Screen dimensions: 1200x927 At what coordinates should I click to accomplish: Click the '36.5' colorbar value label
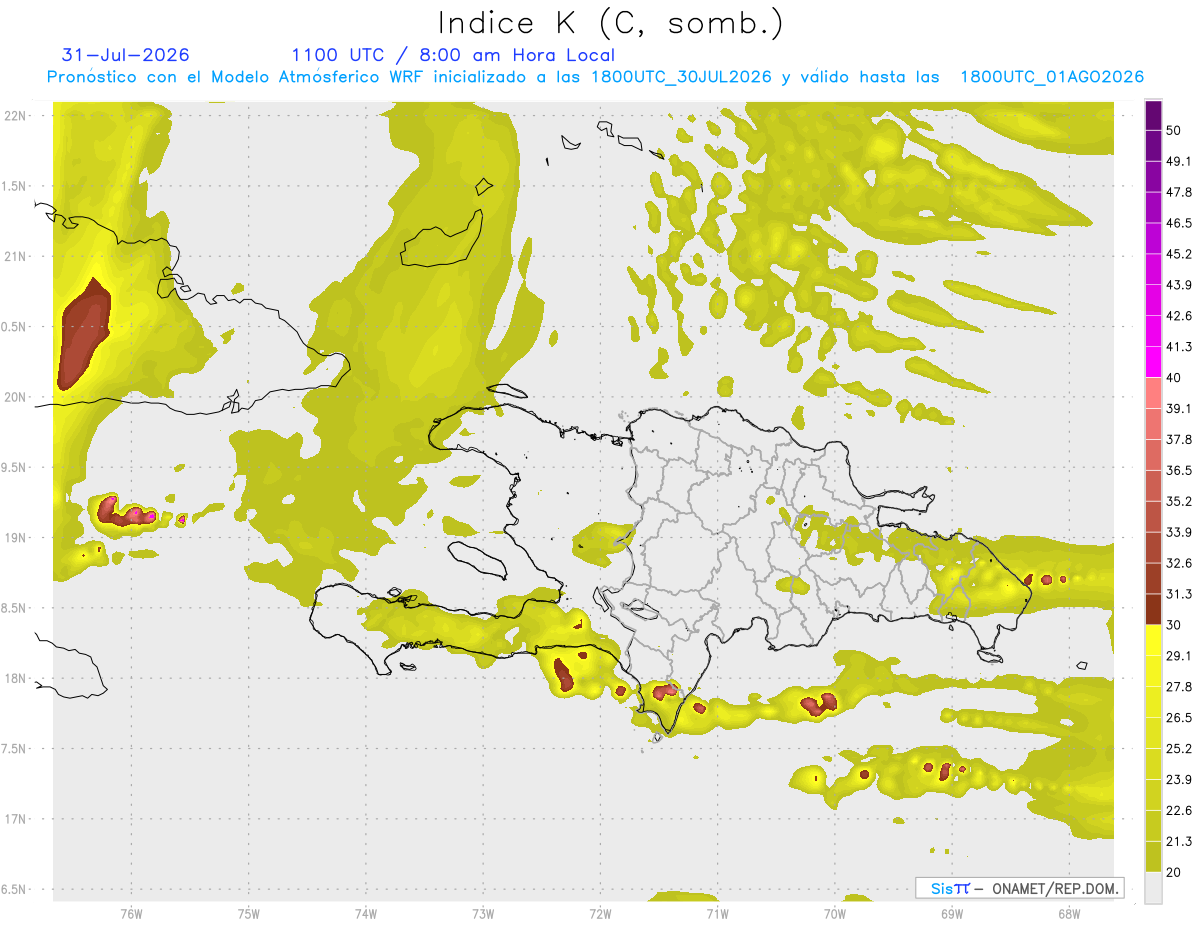1179,470
